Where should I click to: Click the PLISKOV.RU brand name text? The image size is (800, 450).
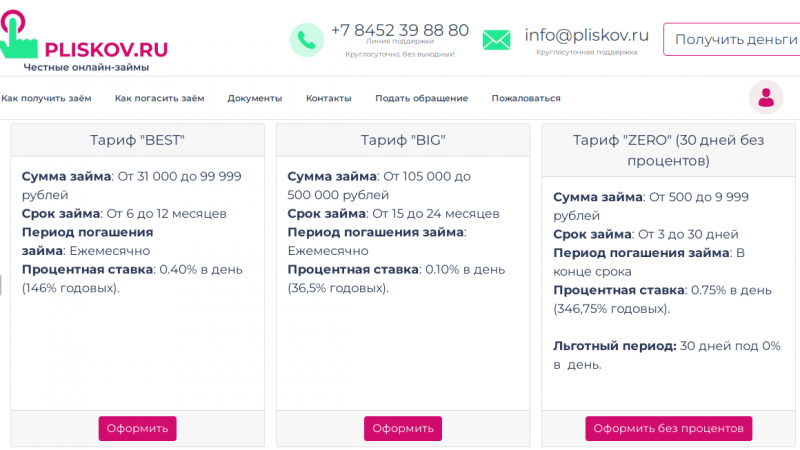[x=106, y=49]
